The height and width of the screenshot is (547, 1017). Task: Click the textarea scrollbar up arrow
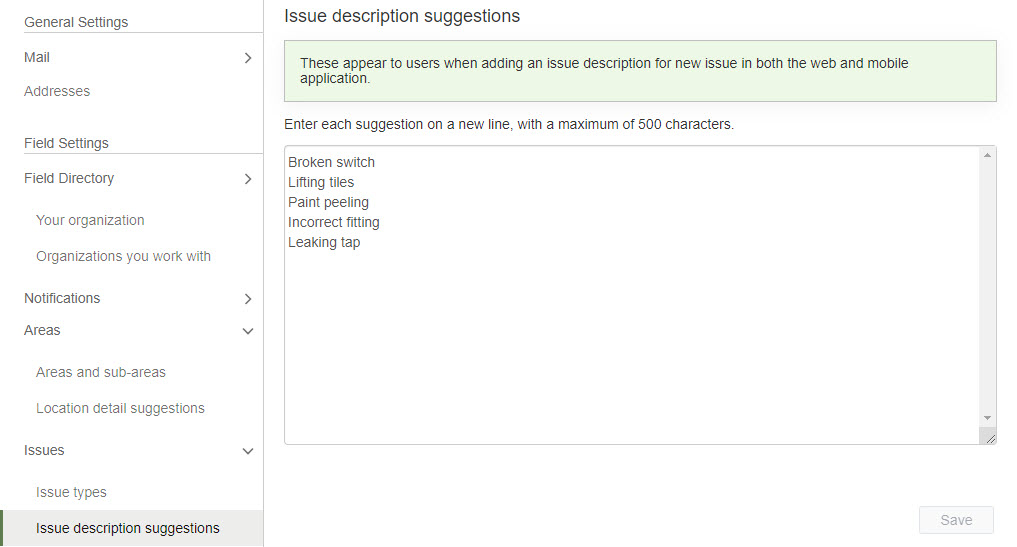(x=987, y=155)
